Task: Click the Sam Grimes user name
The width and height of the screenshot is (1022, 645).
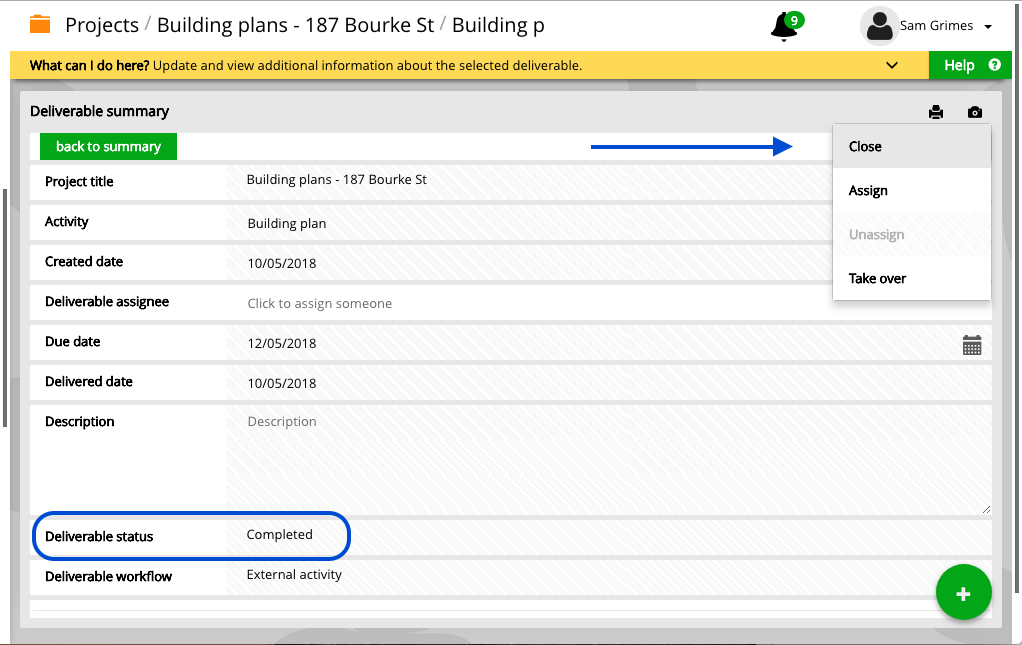Action: [936, 26]
